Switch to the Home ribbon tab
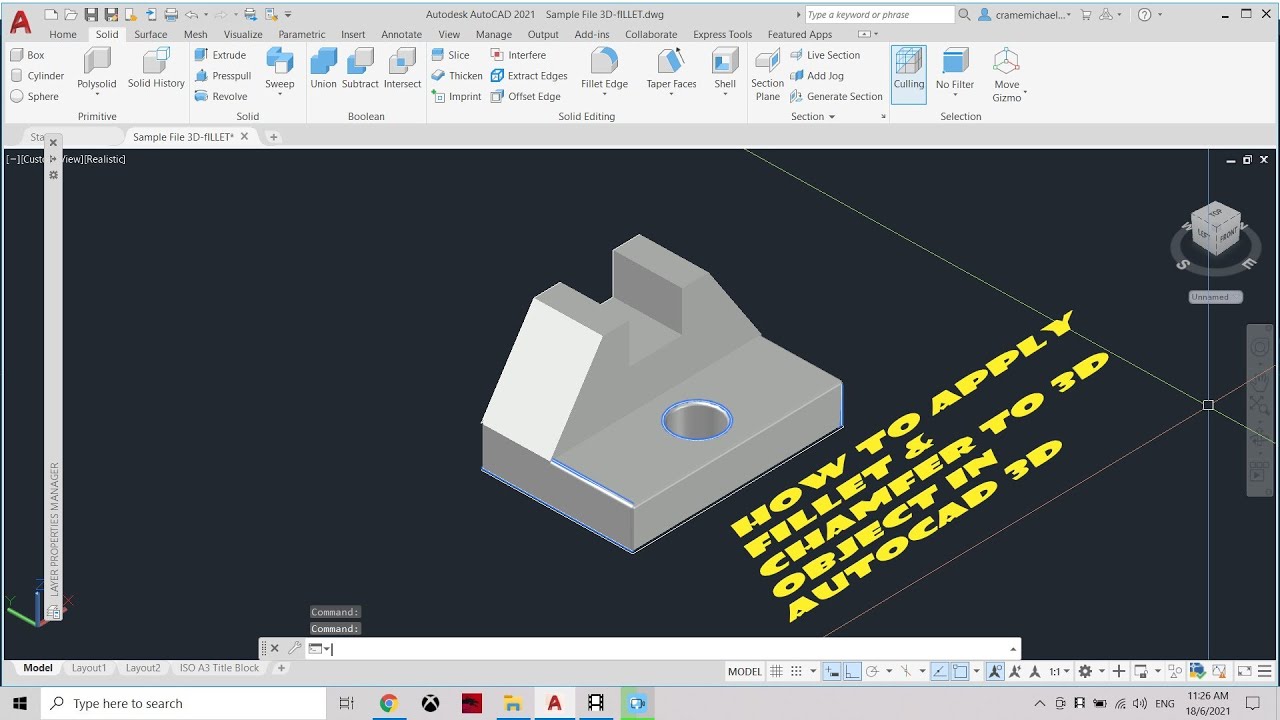 coord(63,34)
